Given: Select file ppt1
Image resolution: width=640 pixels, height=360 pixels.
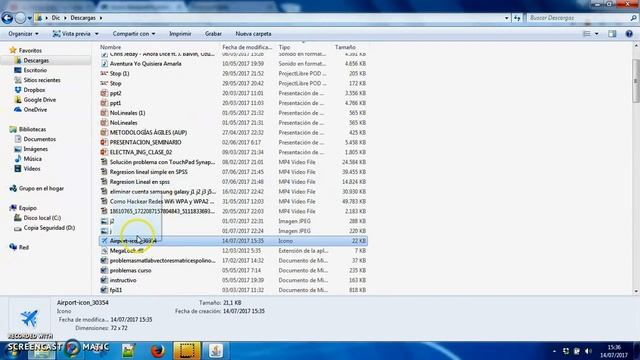Looking at the screenshot, I should (115, 103).
